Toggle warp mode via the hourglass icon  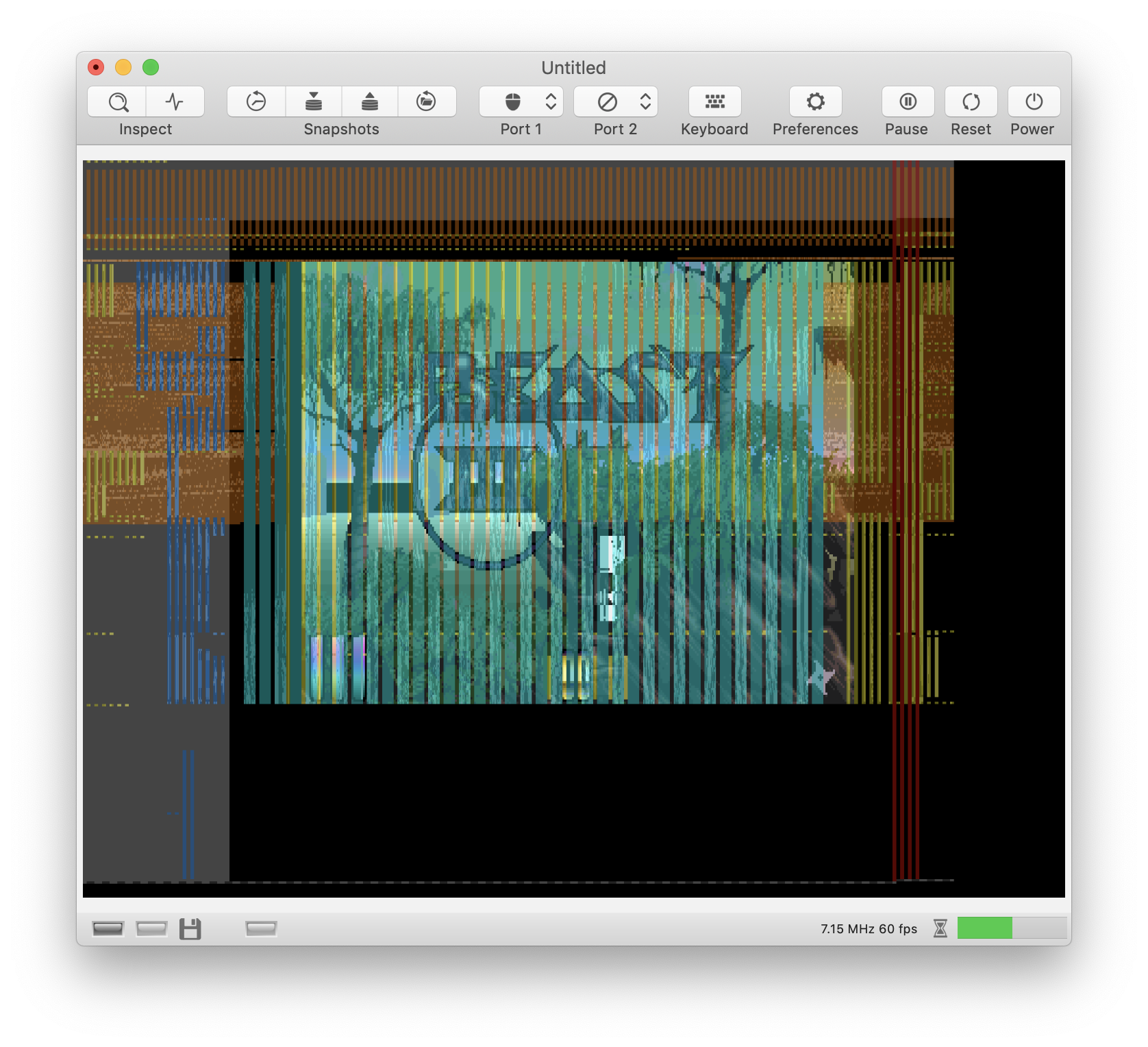tap(940, 928)
